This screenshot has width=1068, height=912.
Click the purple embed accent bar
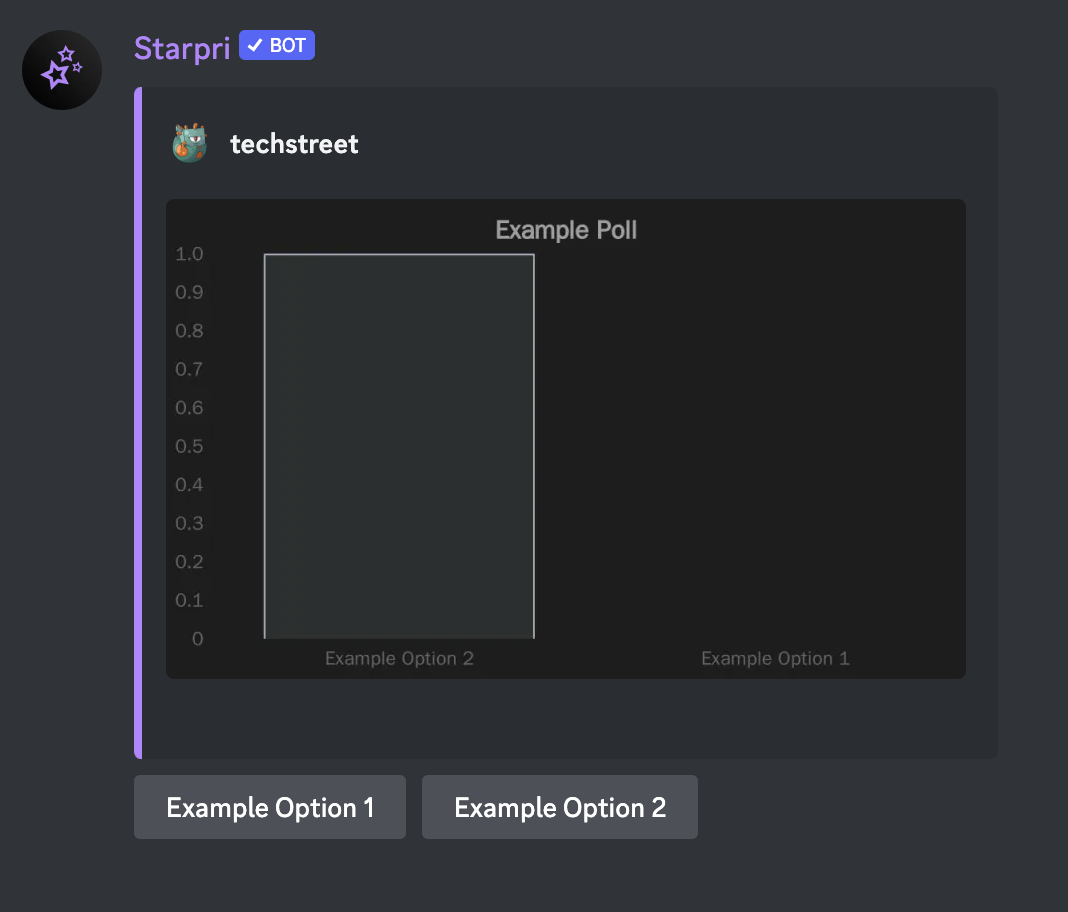[138, 422]
